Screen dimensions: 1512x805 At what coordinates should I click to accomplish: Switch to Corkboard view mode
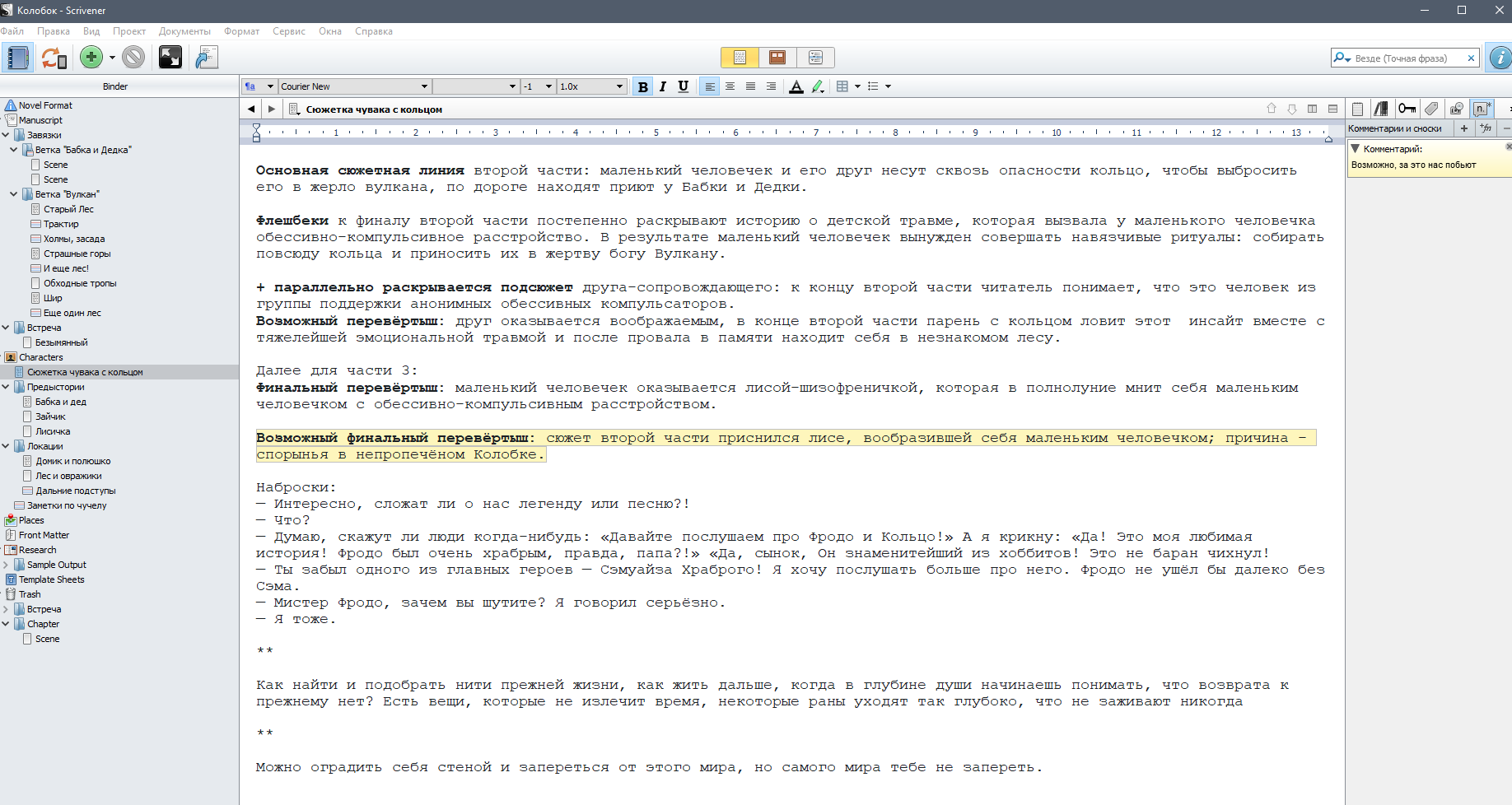click(x=777, y=58)
